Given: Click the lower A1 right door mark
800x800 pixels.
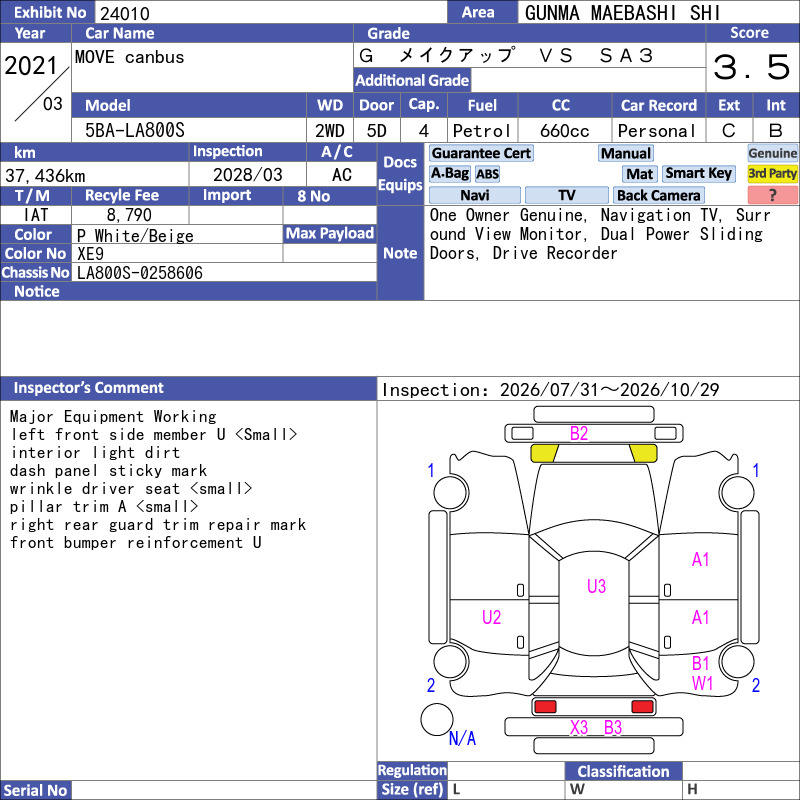Looking at the screenshot, I should pos(701,617).
